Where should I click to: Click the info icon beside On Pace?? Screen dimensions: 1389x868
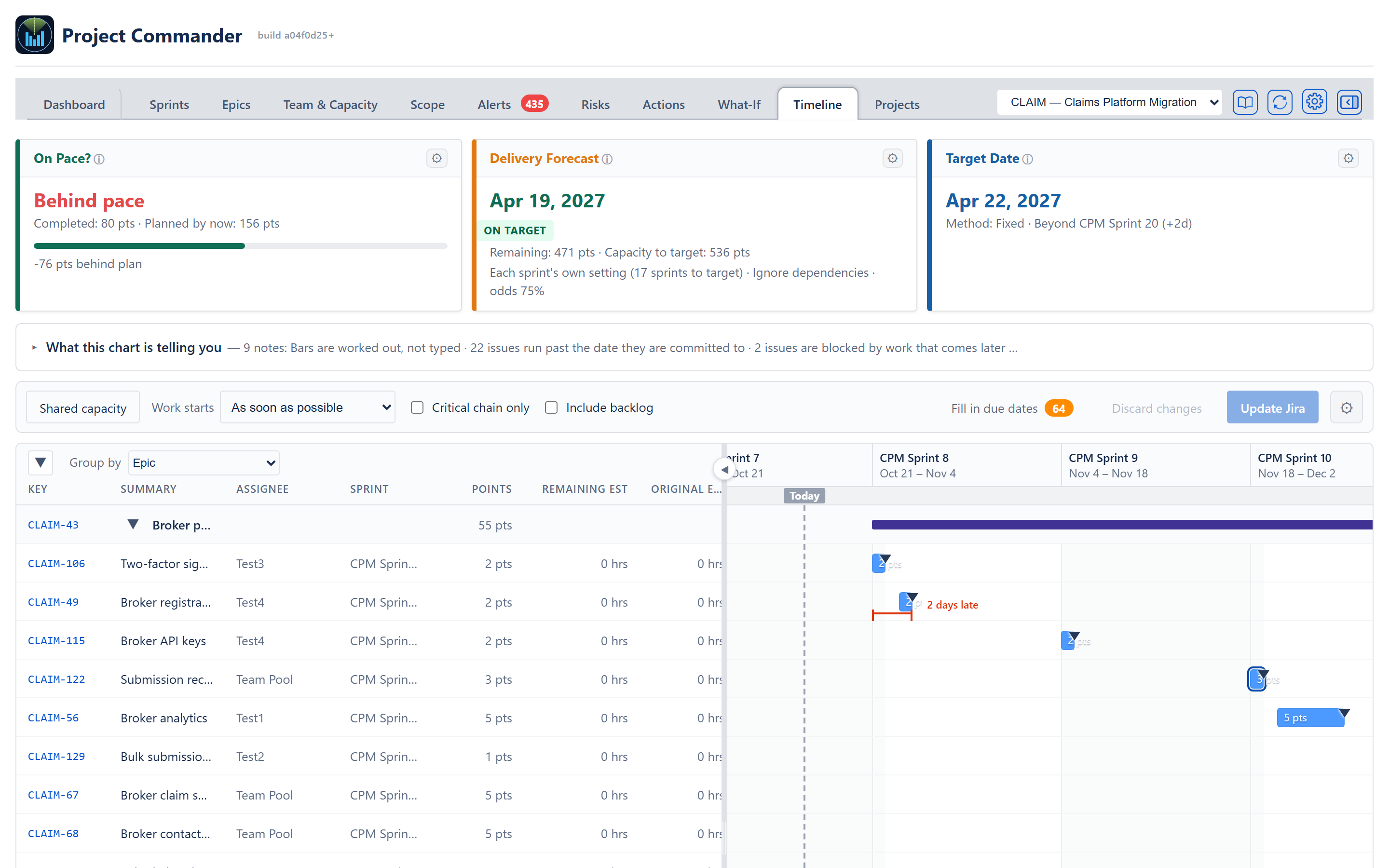click(x=99, y=159)
